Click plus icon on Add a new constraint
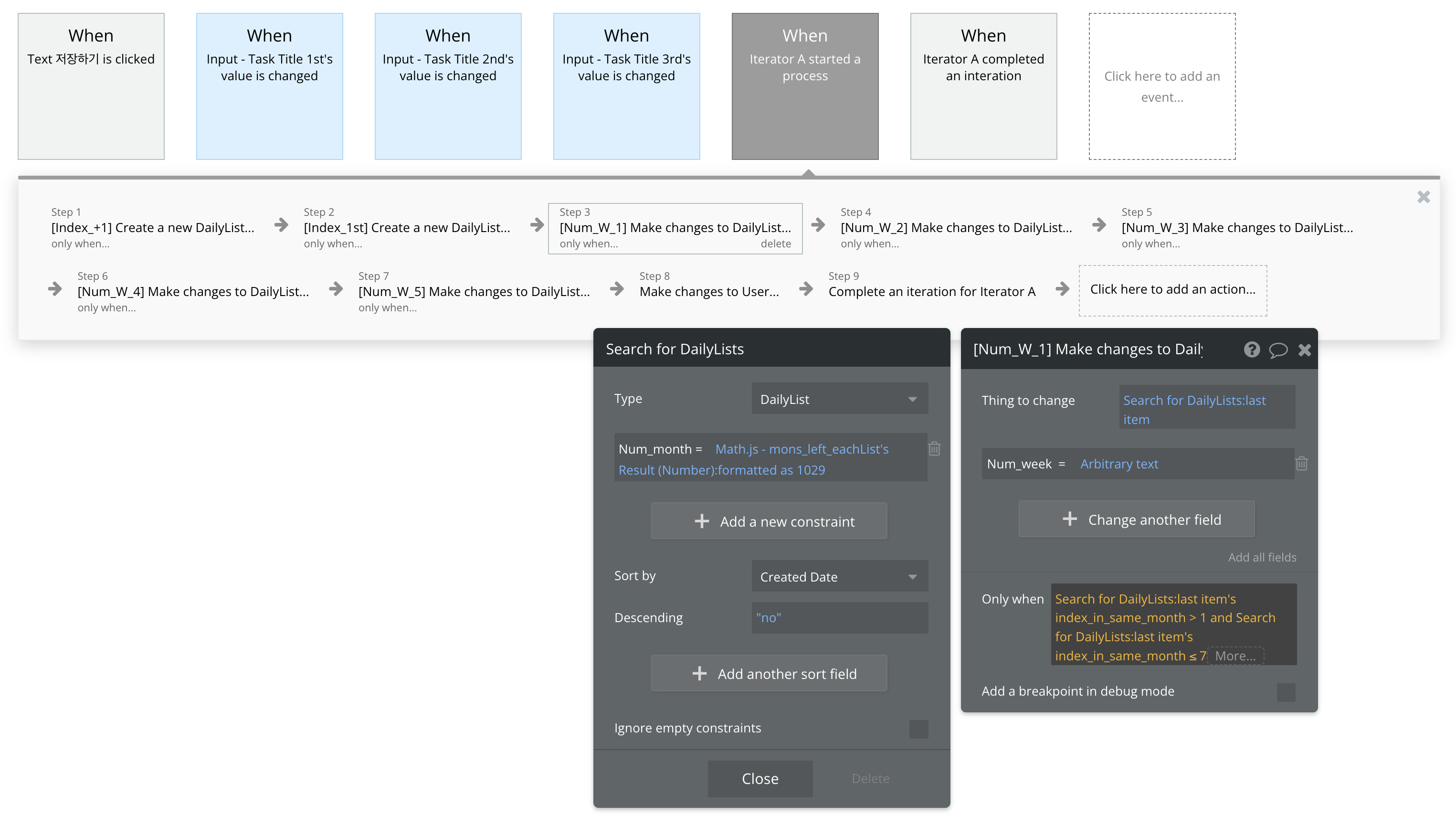 (702, 521)
